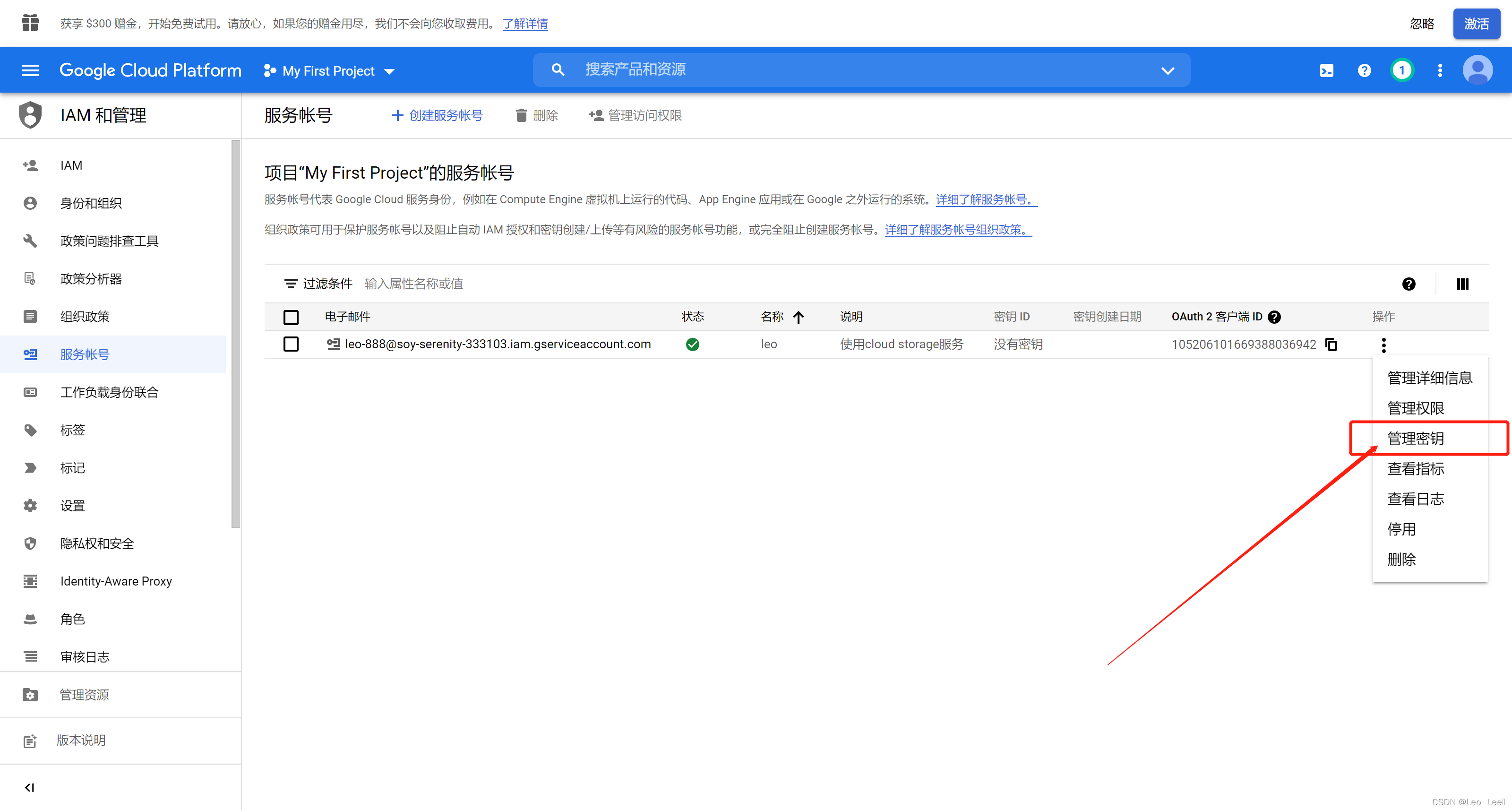
Task: Check the select-all header checkbox
Action: [291, 317]
